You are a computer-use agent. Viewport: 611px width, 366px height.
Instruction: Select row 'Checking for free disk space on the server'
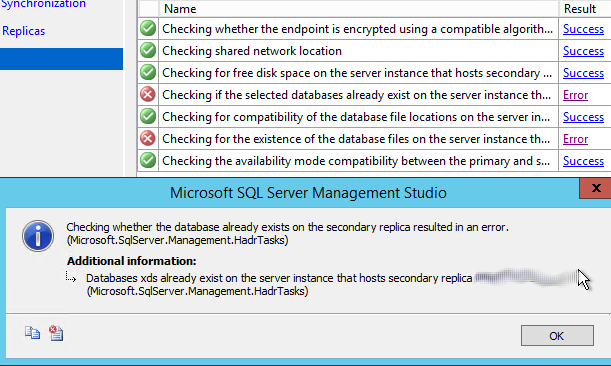tap(374, 73)
